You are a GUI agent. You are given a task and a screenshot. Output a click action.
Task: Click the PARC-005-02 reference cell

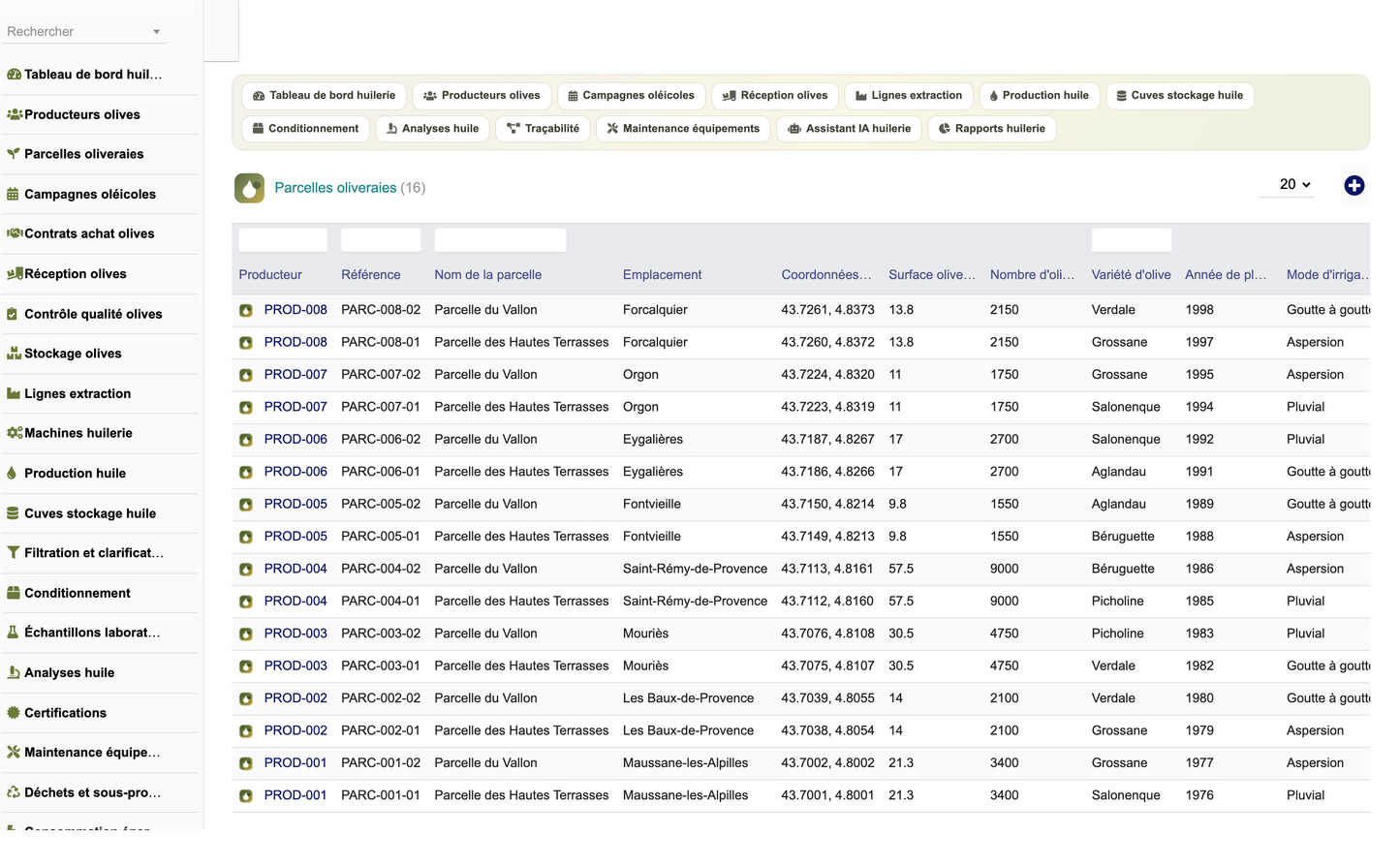tap(381, 505)
